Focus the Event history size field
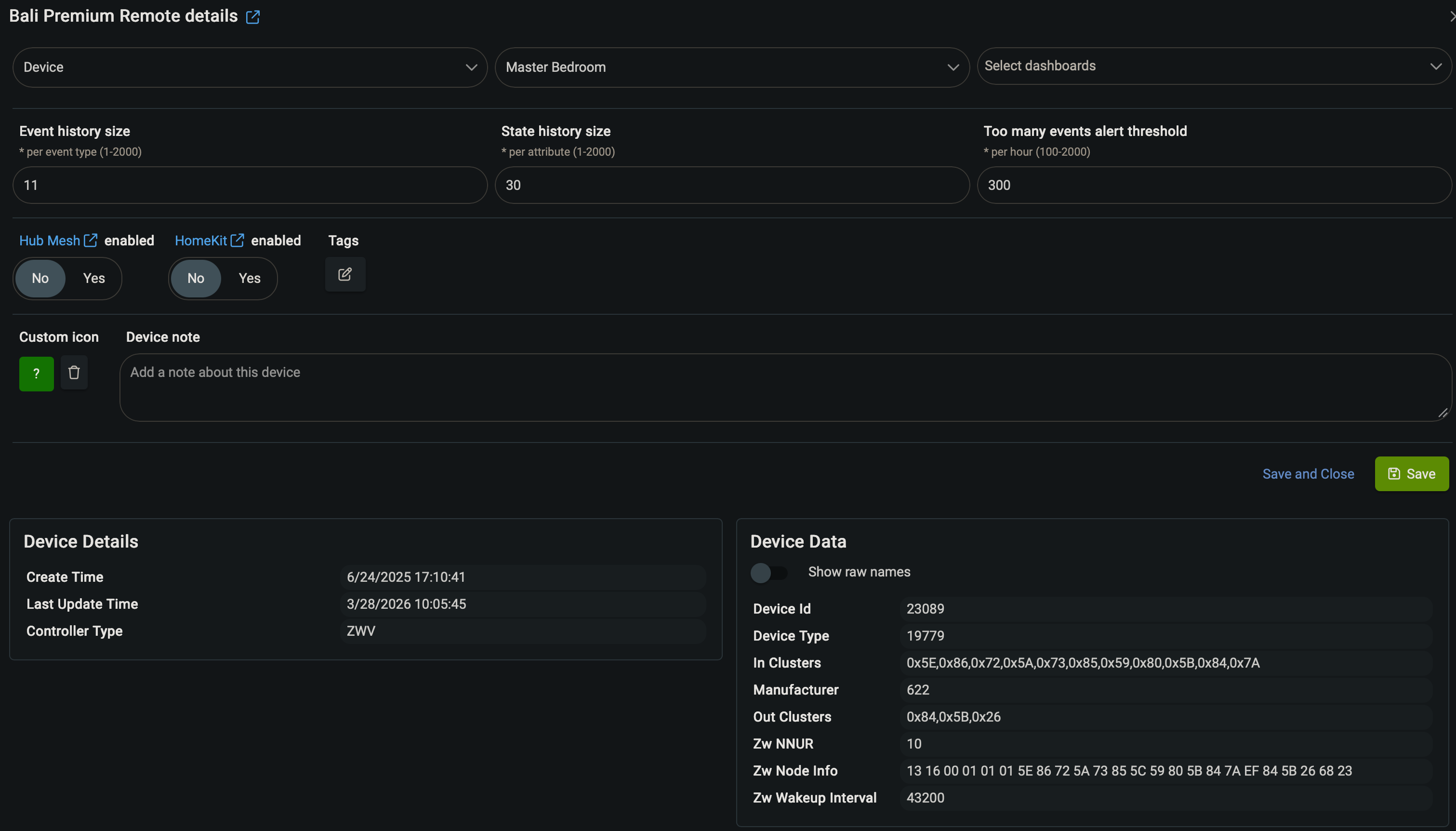The height and width of the screenshot is (831, 1456). tap(250, 186)
